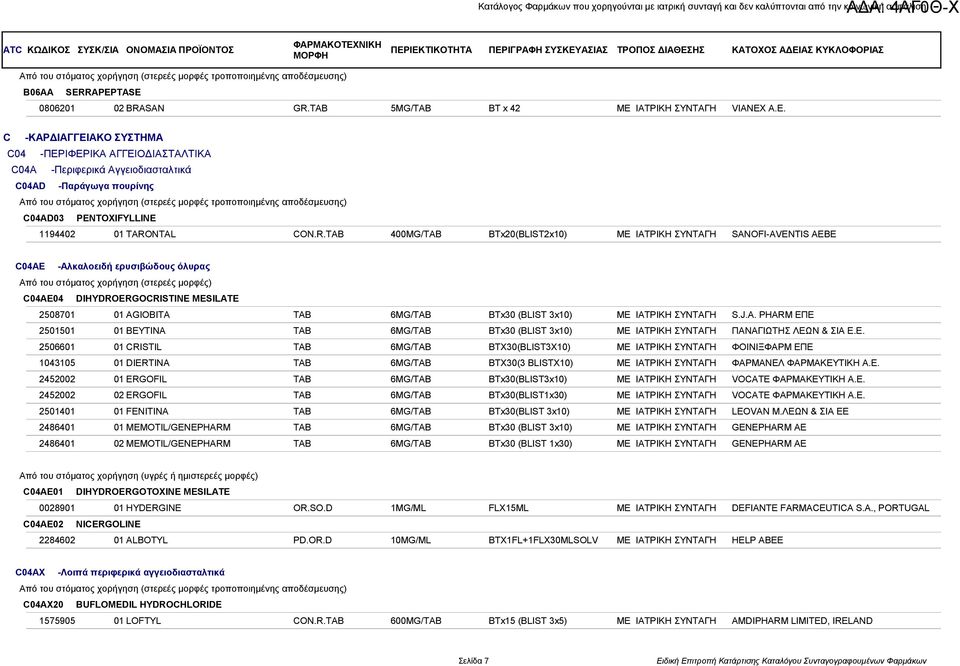Image resolution: width=960 pixels, height=666 pixels.
Task: Select the "FLX15ML" package cell
Action: (508, 508)
